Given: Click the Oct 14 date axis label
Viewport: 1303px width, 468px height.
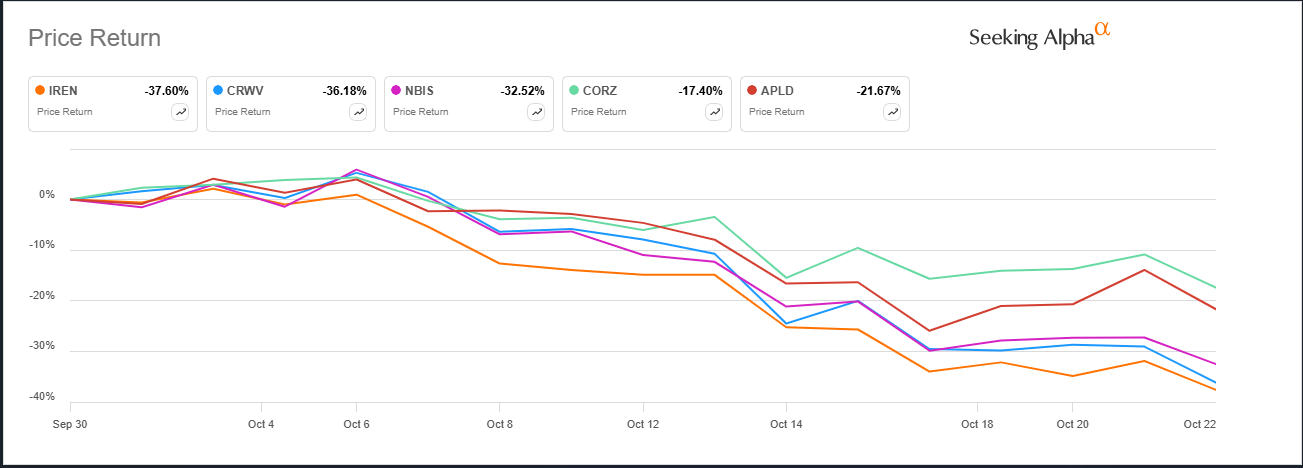Looking at the screenshot, I should [786, 424].
